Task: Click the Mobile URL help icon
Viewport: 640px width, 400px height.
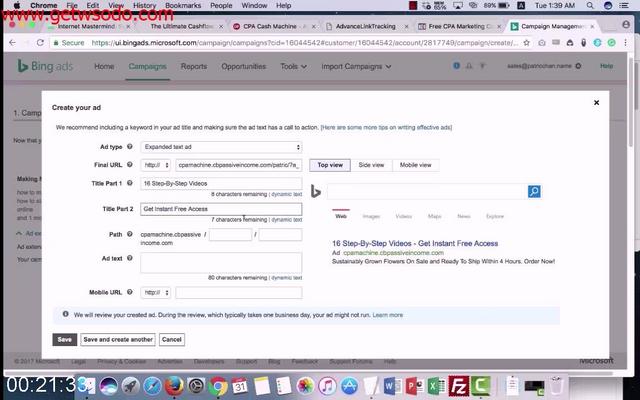Action: pos(130,292)
